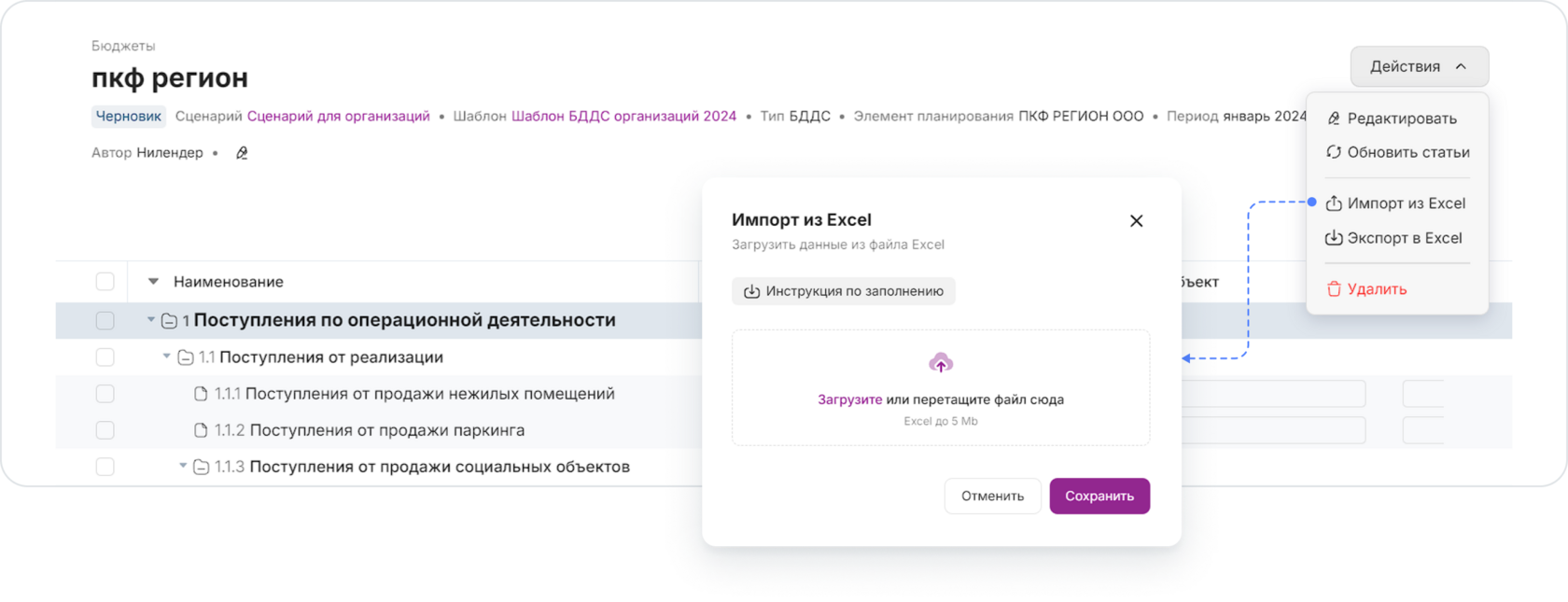Select Обновить статьи in actions menu
The image size is (1568, 602).
point(1397,152)
